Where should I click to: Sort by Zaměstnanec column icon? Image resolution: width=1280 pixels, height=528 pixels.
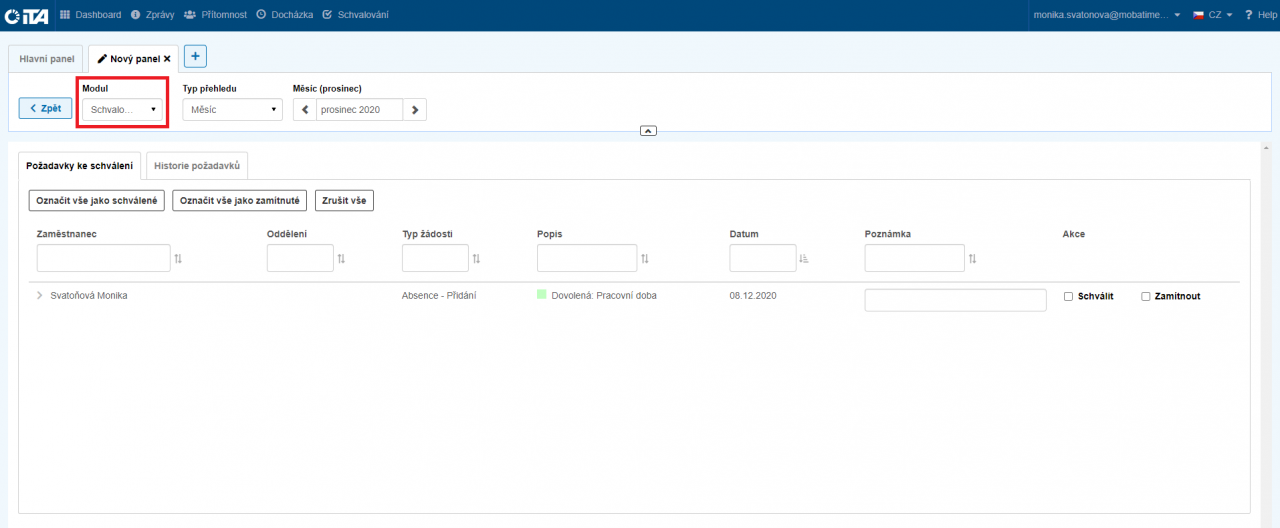tap(179, 259)
